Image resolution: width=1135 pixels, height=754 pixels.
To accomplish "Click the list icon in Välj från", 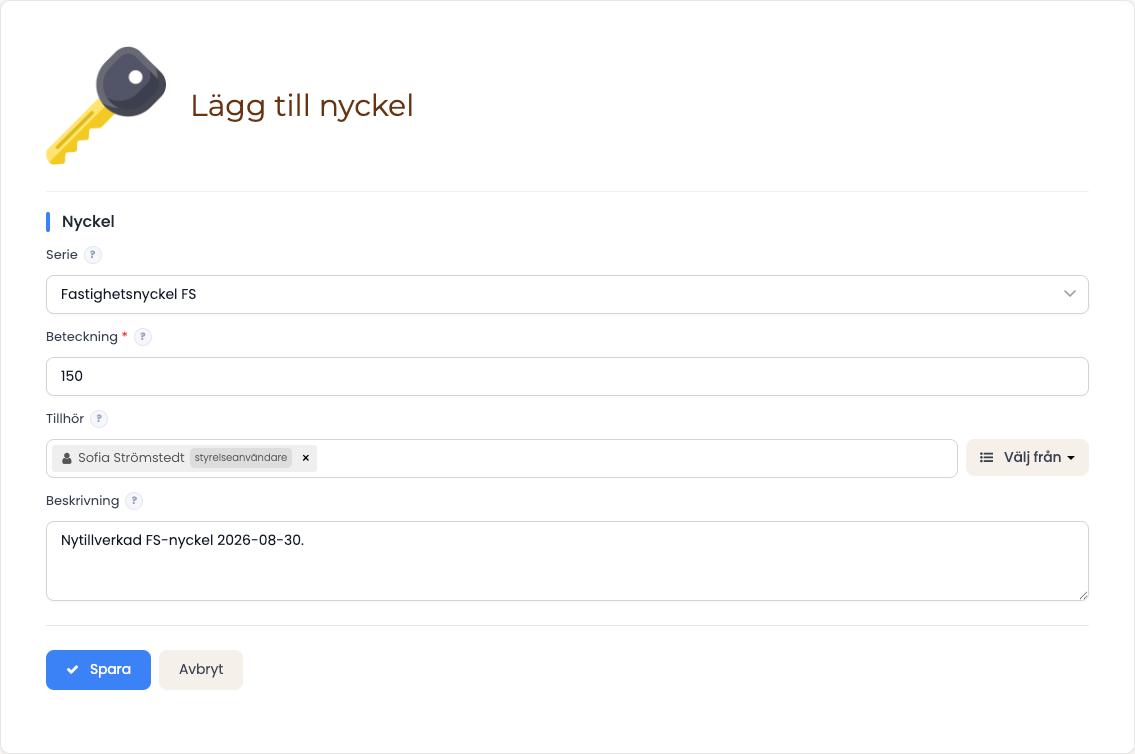I will pos(987,457).
